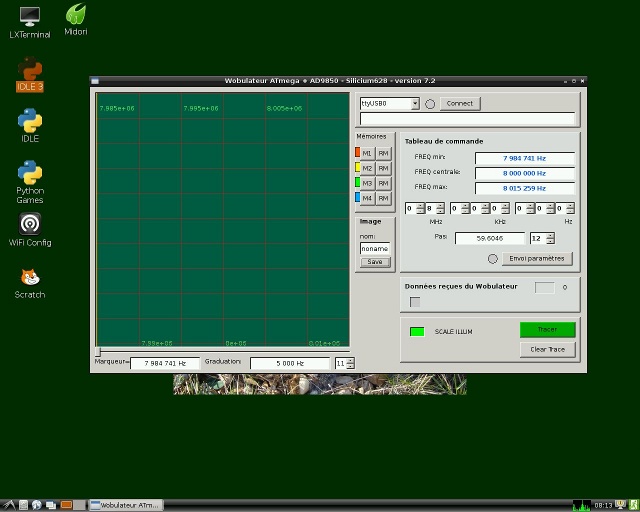Click the RM button beside M2
This screenshot has height=512, width=640.
(x=383, y=168)
